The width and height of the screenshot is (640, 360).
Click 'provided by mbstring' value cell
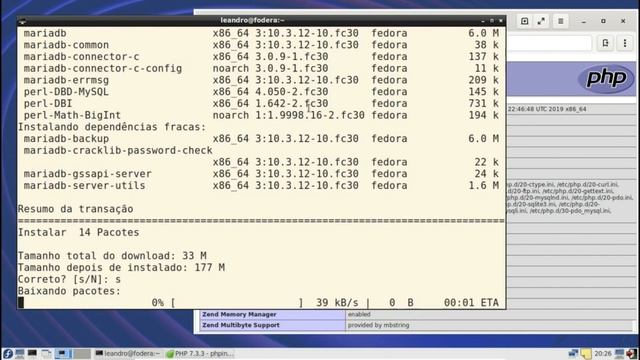coord(378,325)
